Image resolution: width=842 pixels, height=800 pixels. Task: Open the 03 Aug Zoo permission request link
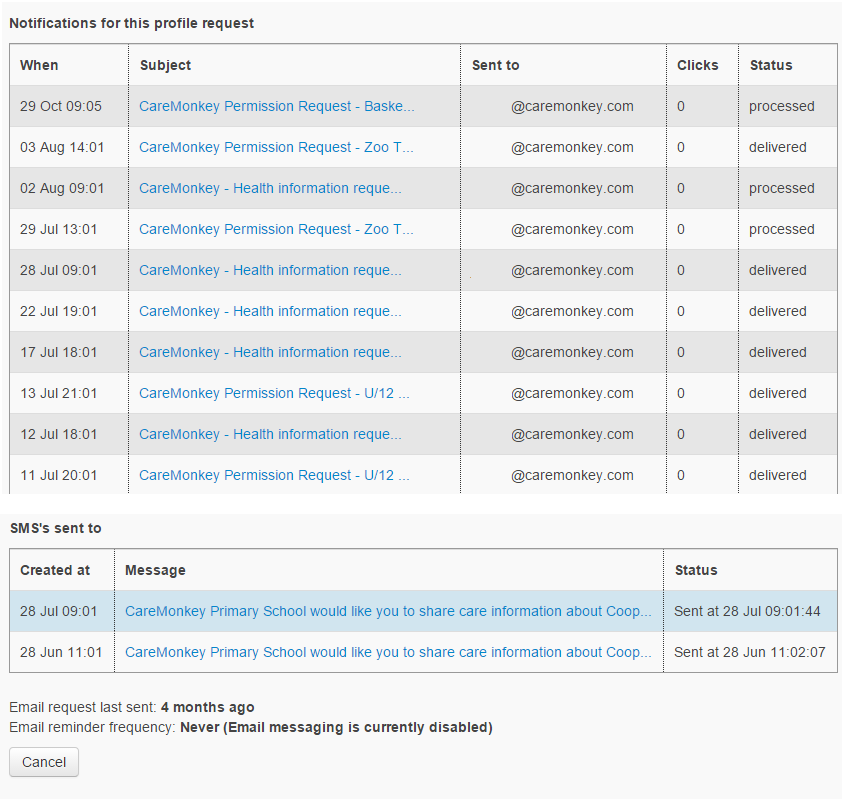276,147
